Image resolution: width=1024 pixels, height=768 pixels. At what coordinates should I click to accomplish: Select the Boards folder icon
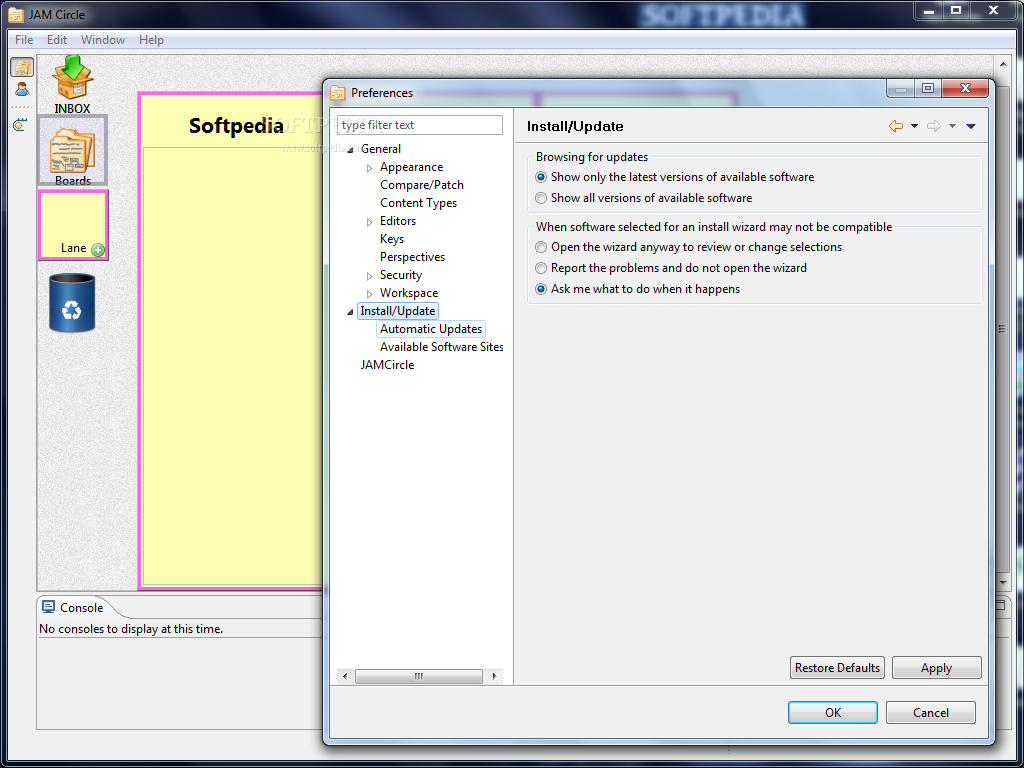[x=72, y=151]
